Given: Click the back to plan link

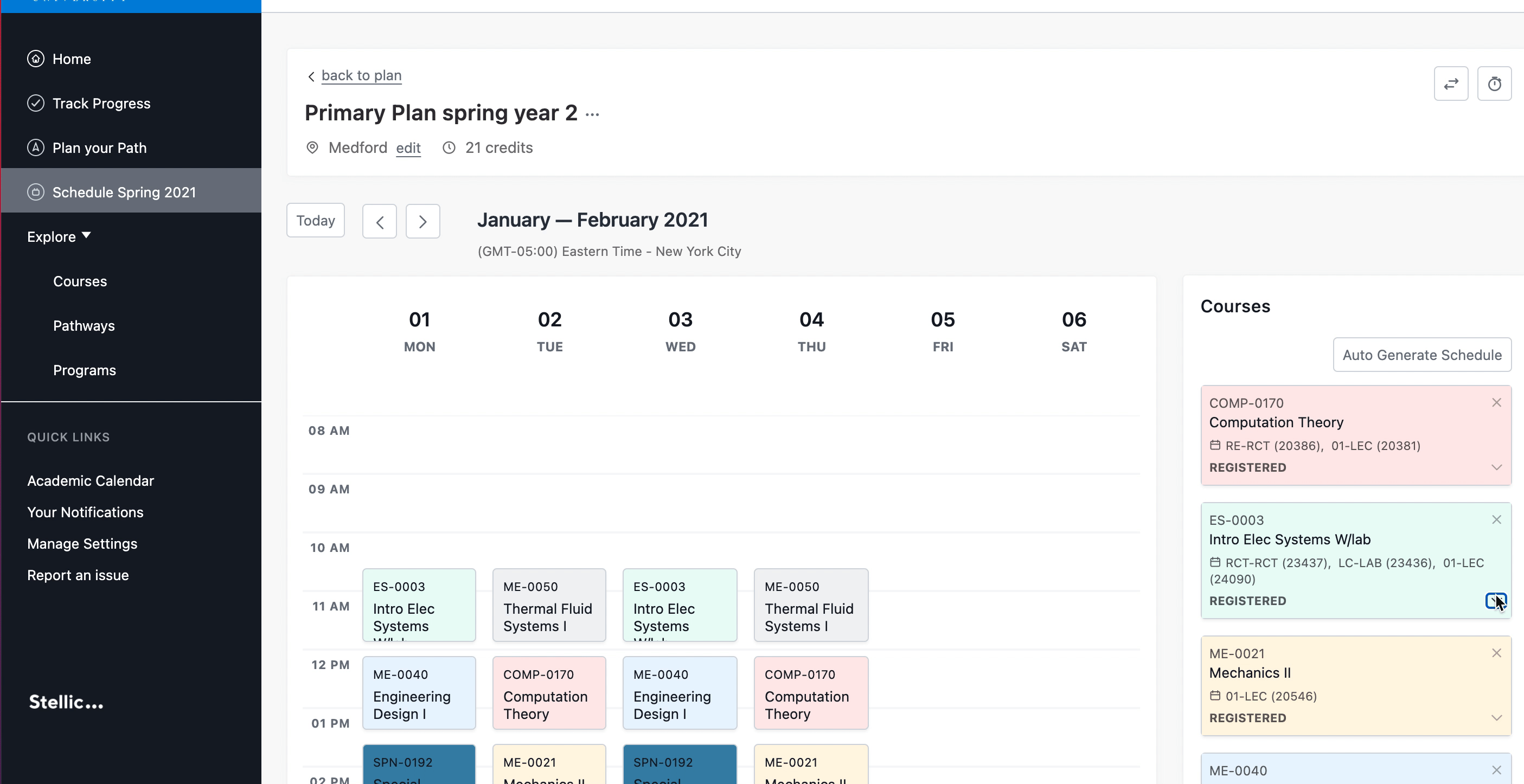Looking at the screenshot, I should pyautogui.click(x=361, y=76).
